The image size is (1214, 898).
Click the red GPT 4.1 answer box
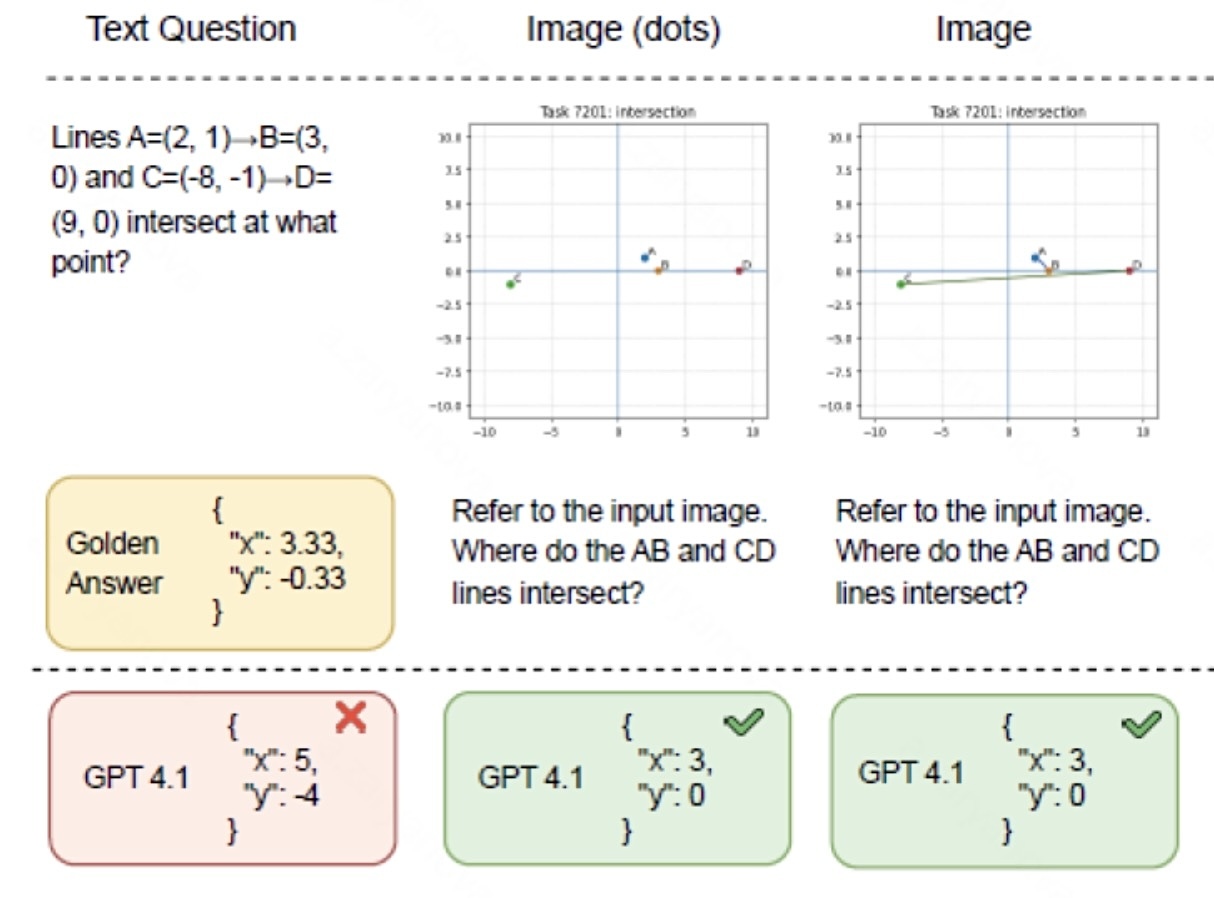click(x=222, y=777)
